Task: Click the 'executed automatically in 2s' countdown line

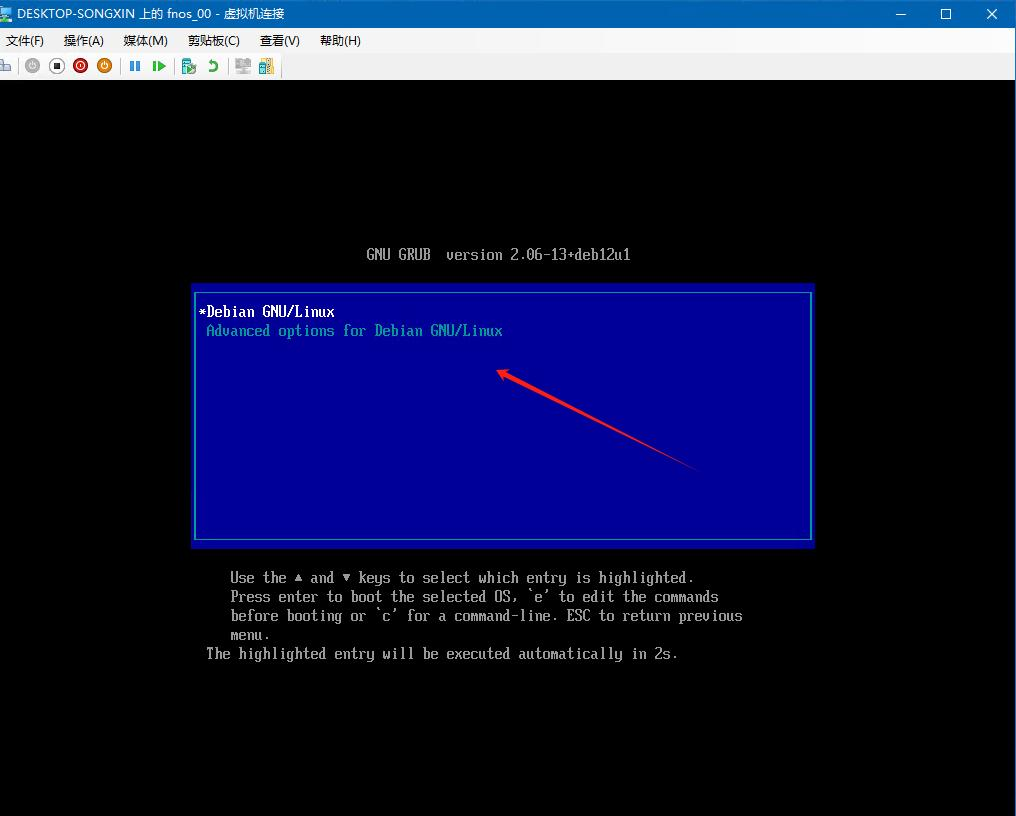Action: click(x=442, y=654)
